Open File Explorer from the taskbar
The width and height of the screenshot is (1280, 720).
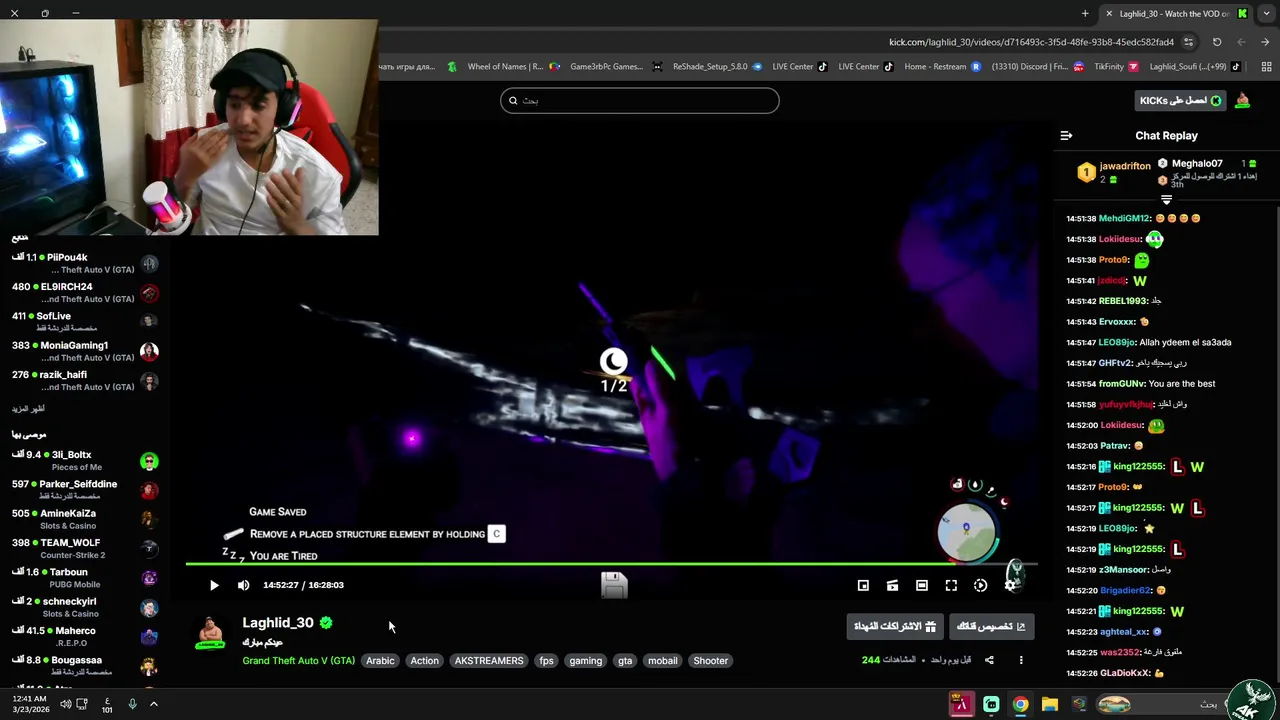point(1049,704)
